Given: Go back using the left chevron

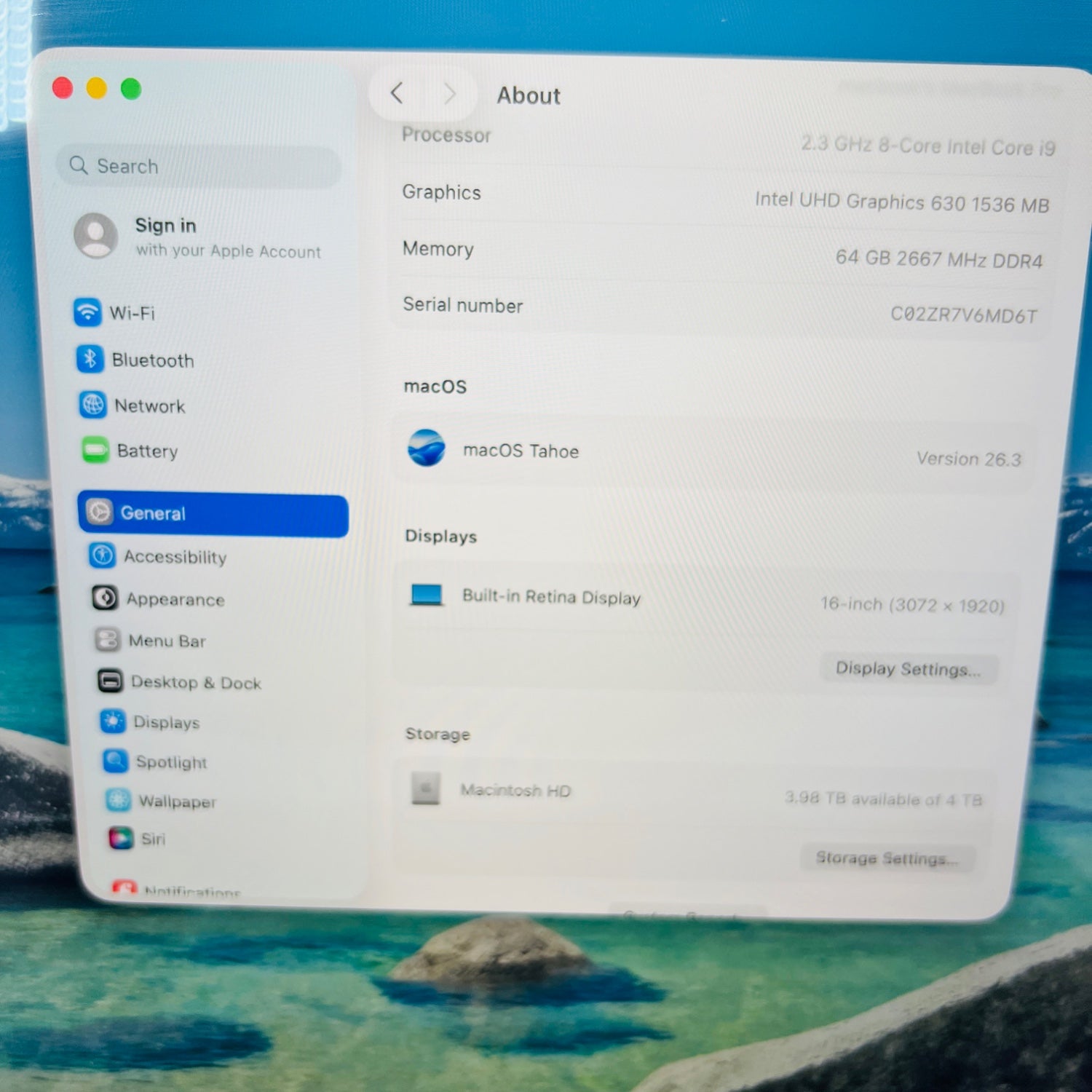Looking at the screenshot, I should pos(397,93).
